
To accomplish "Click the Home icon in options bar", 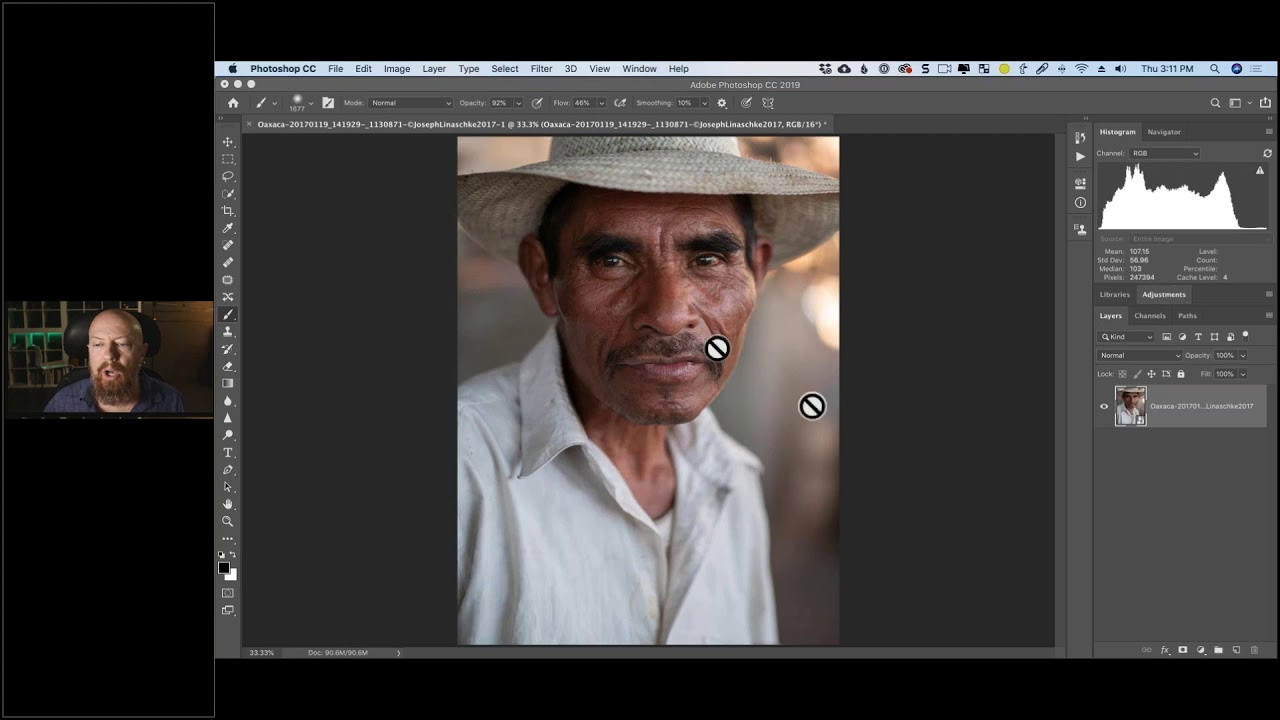I will point(233,103).
